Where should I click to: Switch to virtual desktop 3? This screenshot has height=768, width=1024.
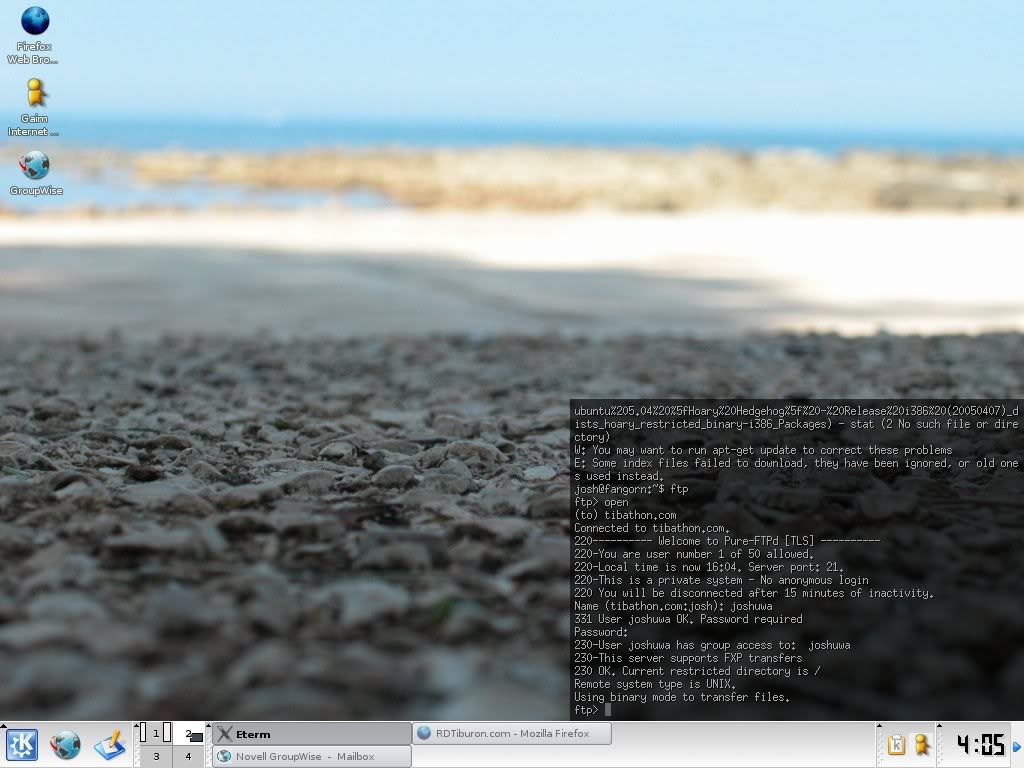pos(156,756)
